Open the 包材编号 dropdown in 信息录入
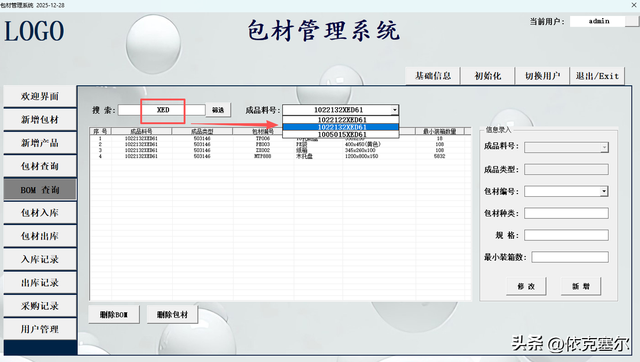The width and height of the screenshot is (640, 362). click(604, 191)
